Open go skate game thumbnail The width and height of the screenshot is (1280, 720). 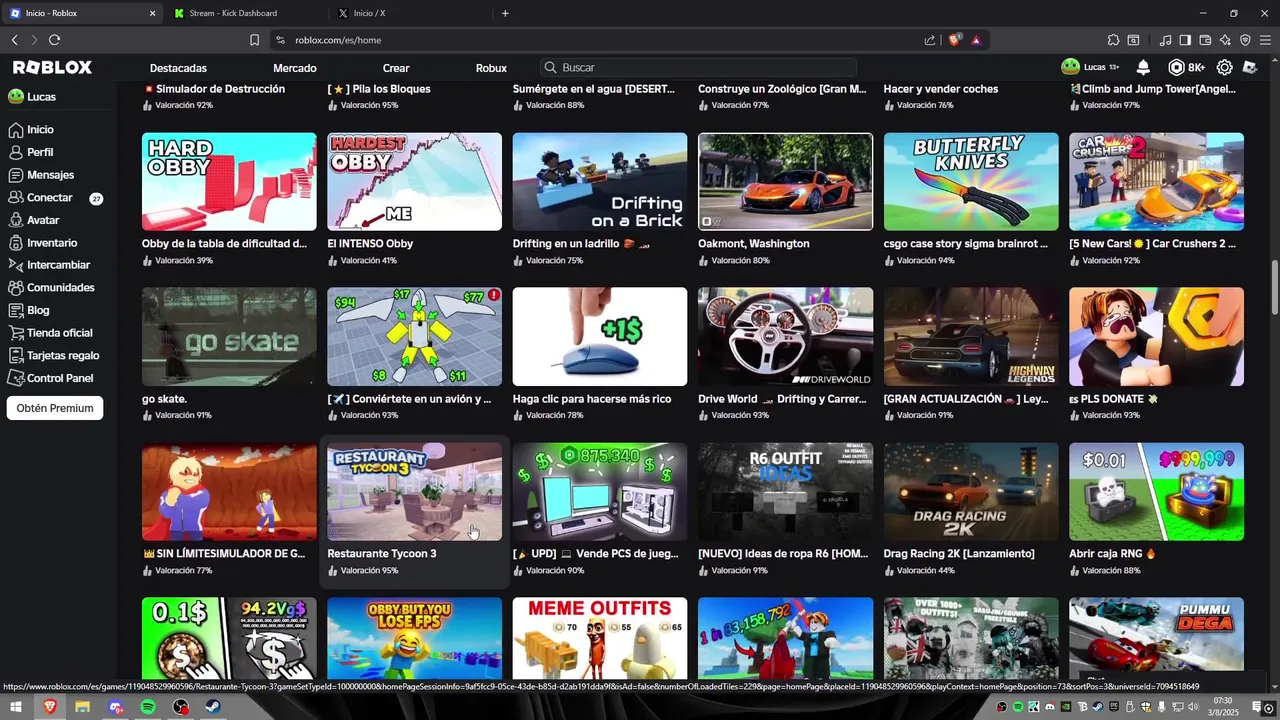pyautogui.click(x=229, y=337)
